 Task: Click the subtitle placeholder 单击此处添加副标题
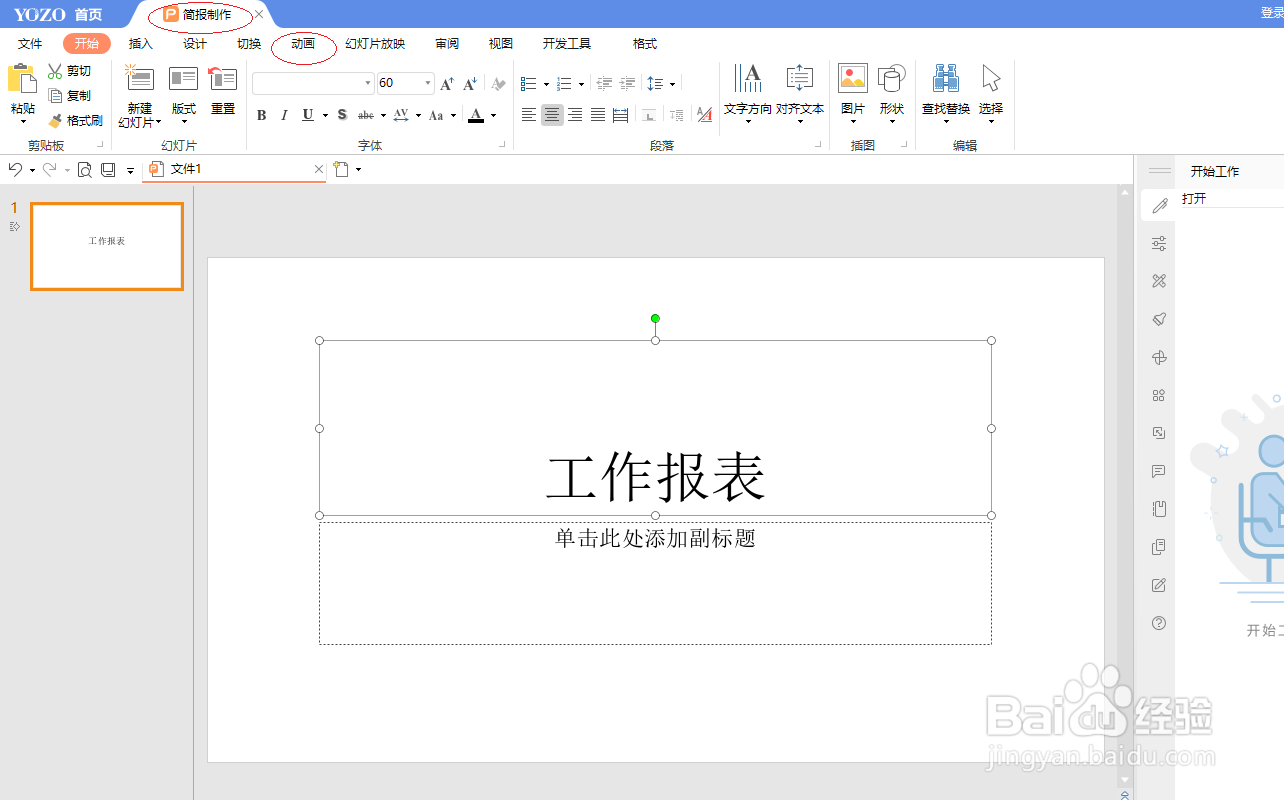click(655, 538)
